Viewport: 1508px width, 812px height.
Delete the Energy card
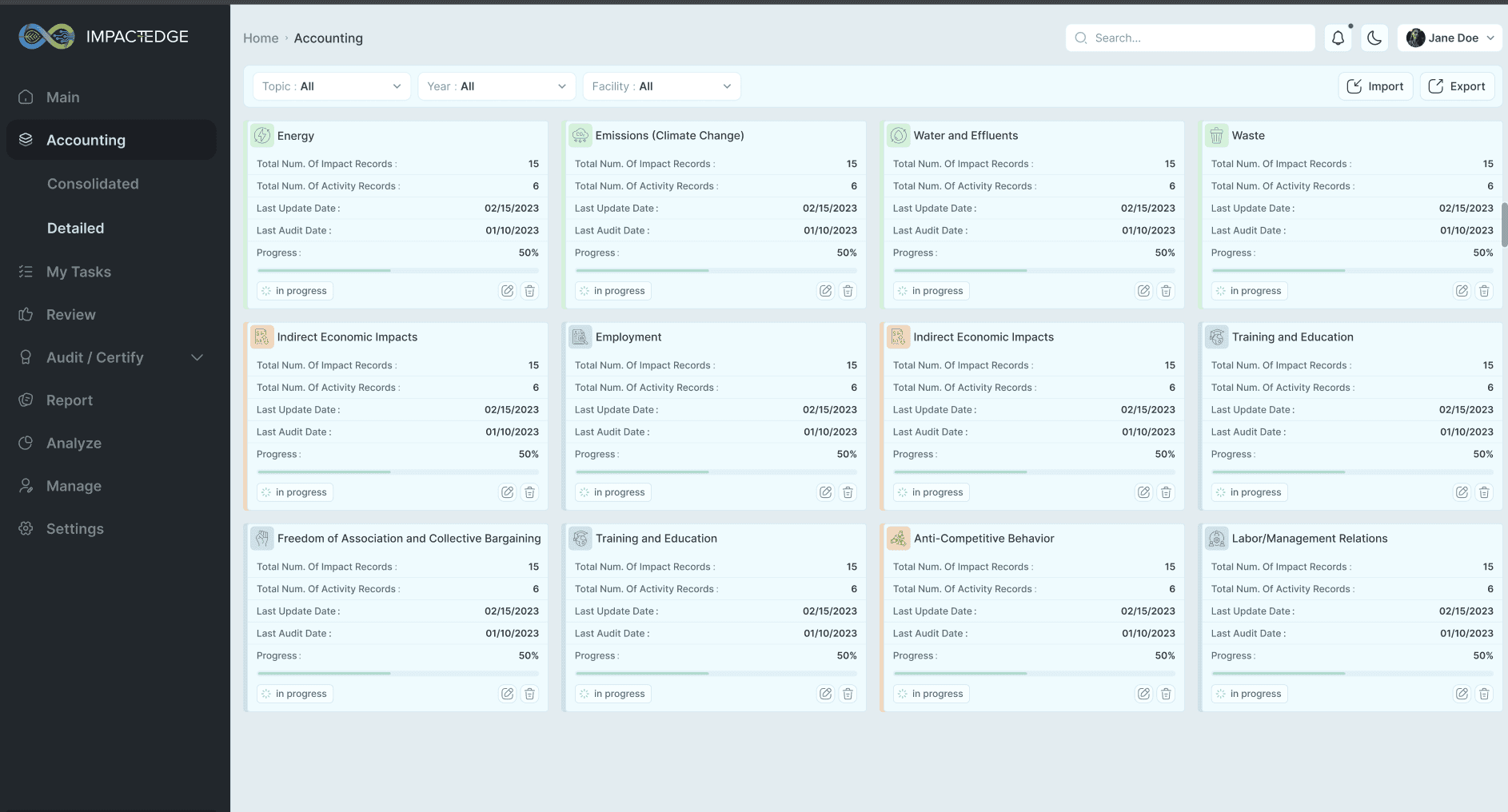[529, 291]
